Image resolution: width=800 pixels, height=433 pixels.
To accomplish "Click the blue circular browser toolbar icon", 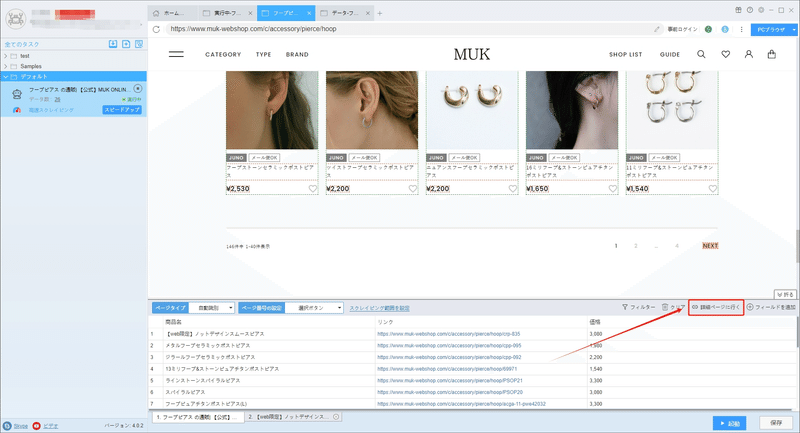I will click(724, 29).
